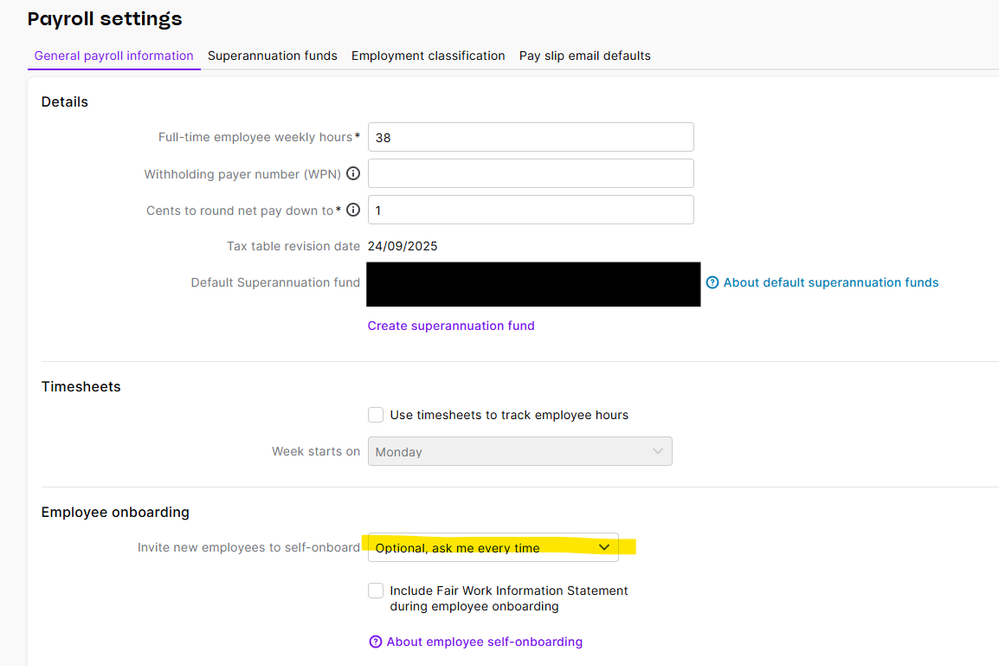Viewport: 999px width, 666px height.
Task: Click the Use timesheets checkbox label text
Action: point(509,415)
